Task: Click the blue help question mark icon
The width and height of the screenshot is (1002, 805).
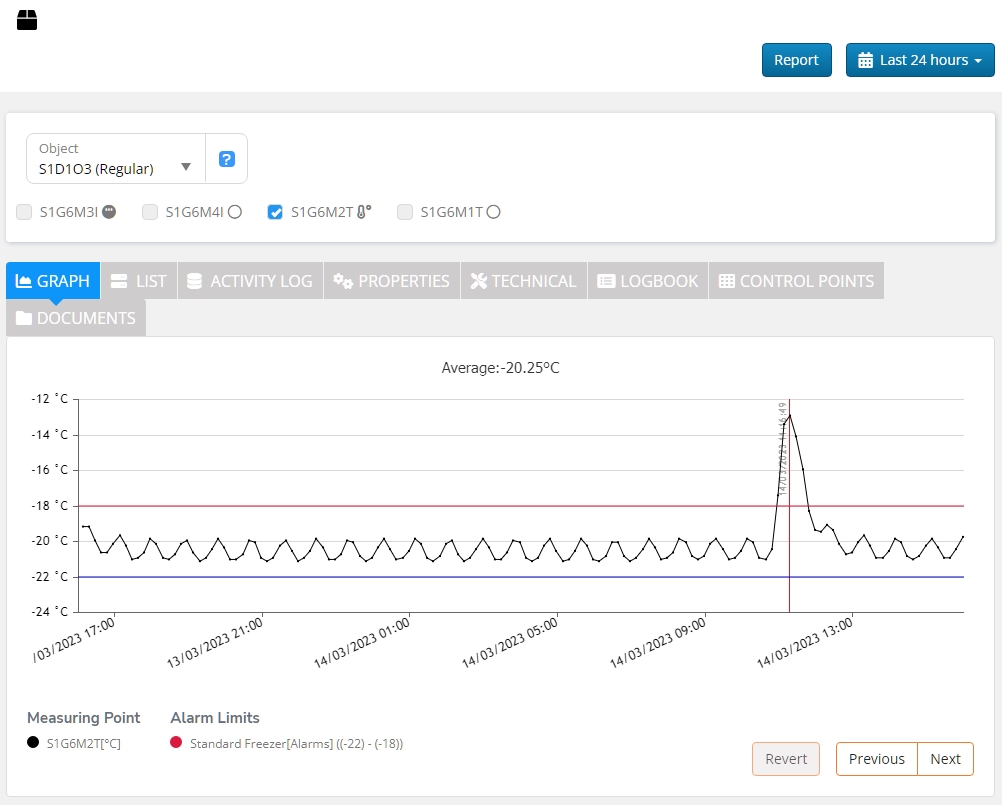Action: (227, 159)
